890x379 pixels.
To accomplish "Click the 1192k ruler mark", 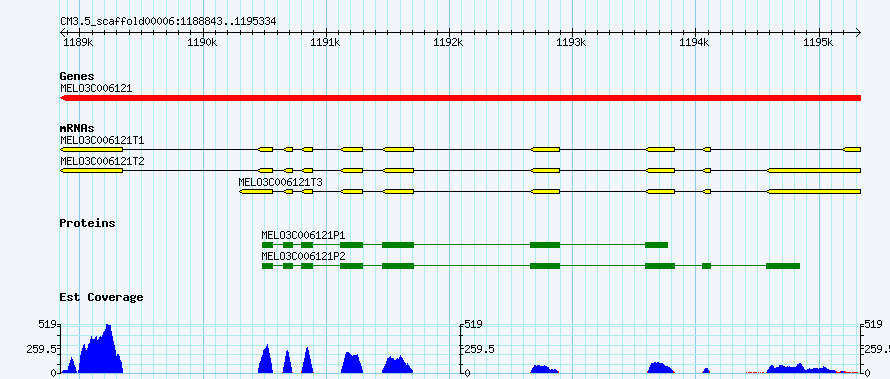I will (x=449, y=43).
